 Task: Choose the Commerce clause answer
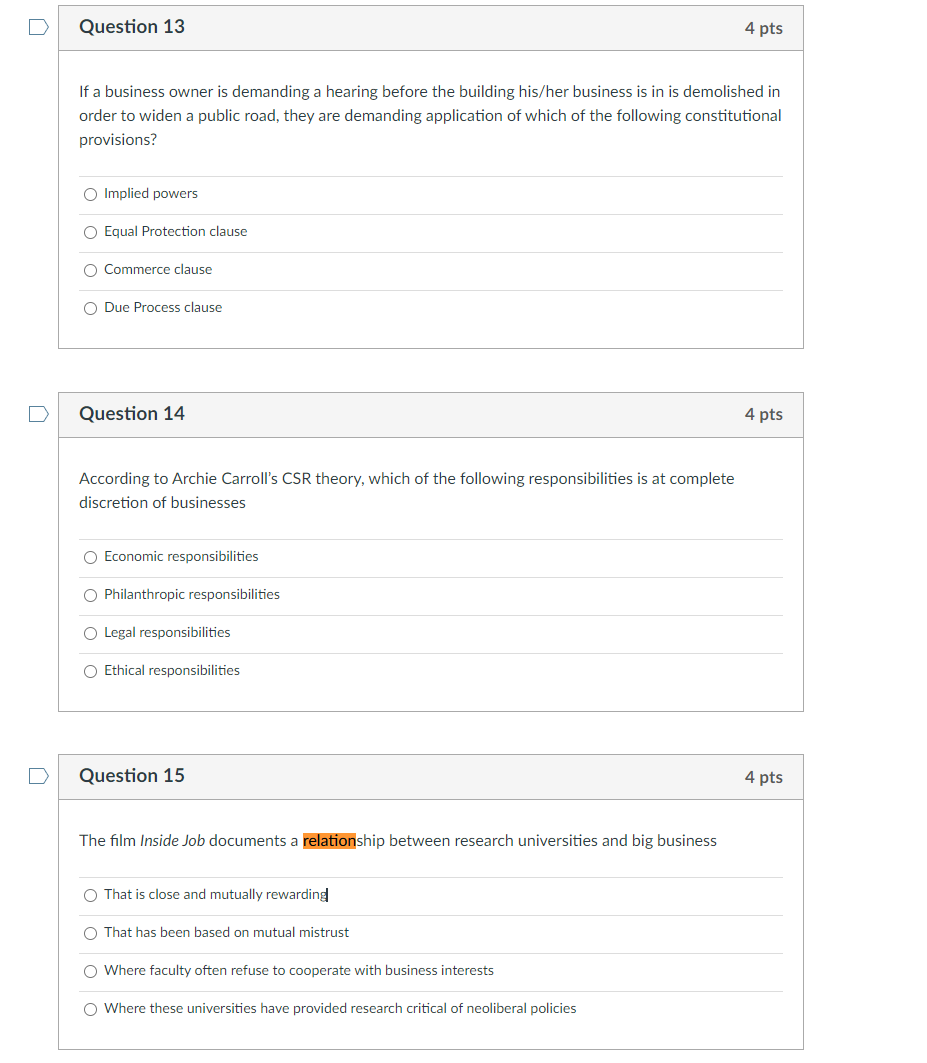point(90,270)
